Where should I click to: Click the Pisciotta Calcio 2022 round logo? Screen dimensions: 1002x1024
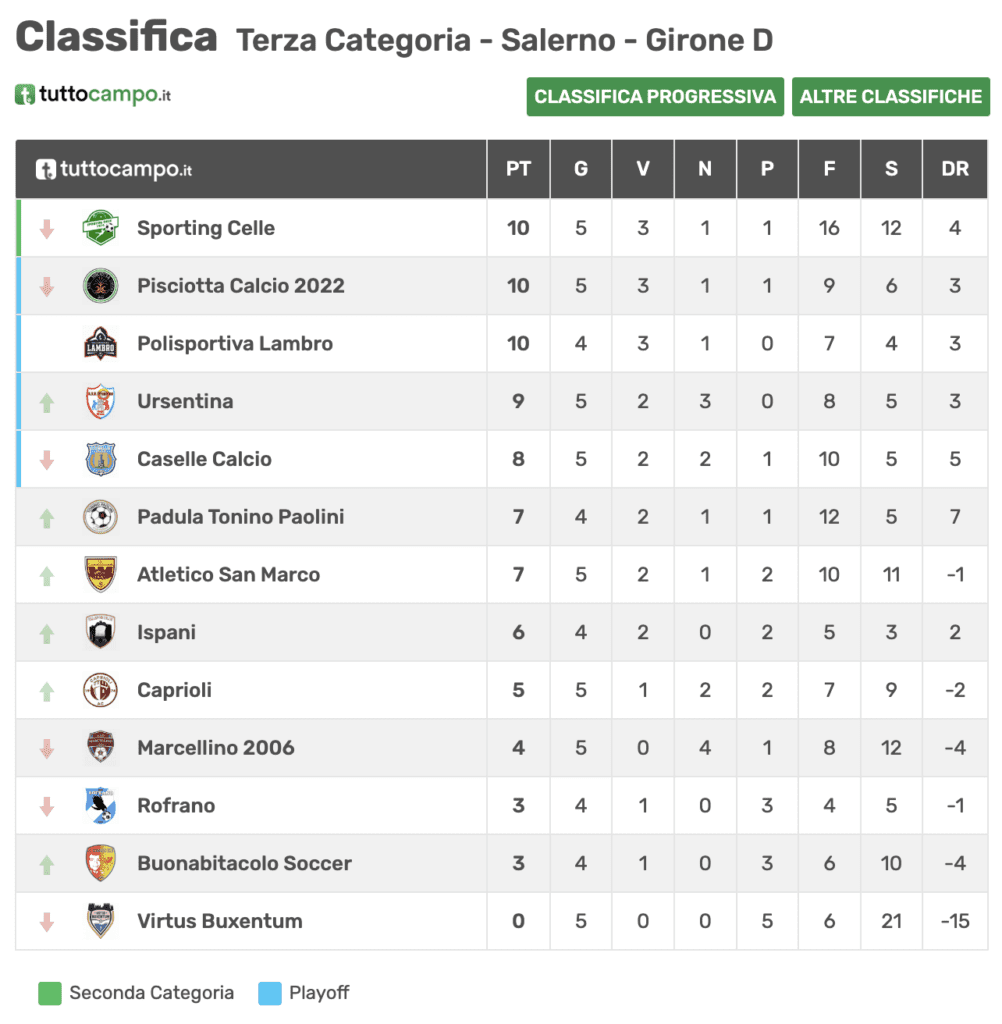pos(101,285)
